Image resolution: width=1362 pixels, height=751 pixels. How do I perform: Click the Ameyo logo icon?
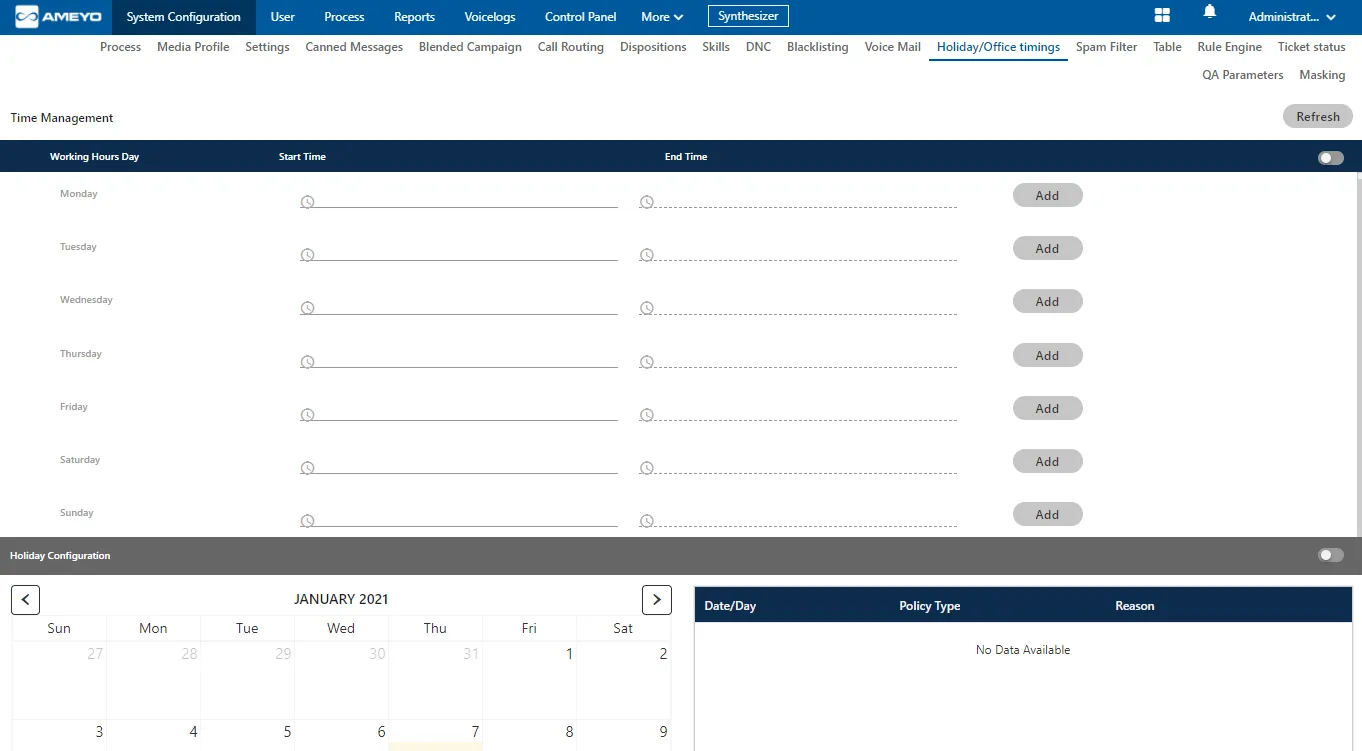[59, 17]
